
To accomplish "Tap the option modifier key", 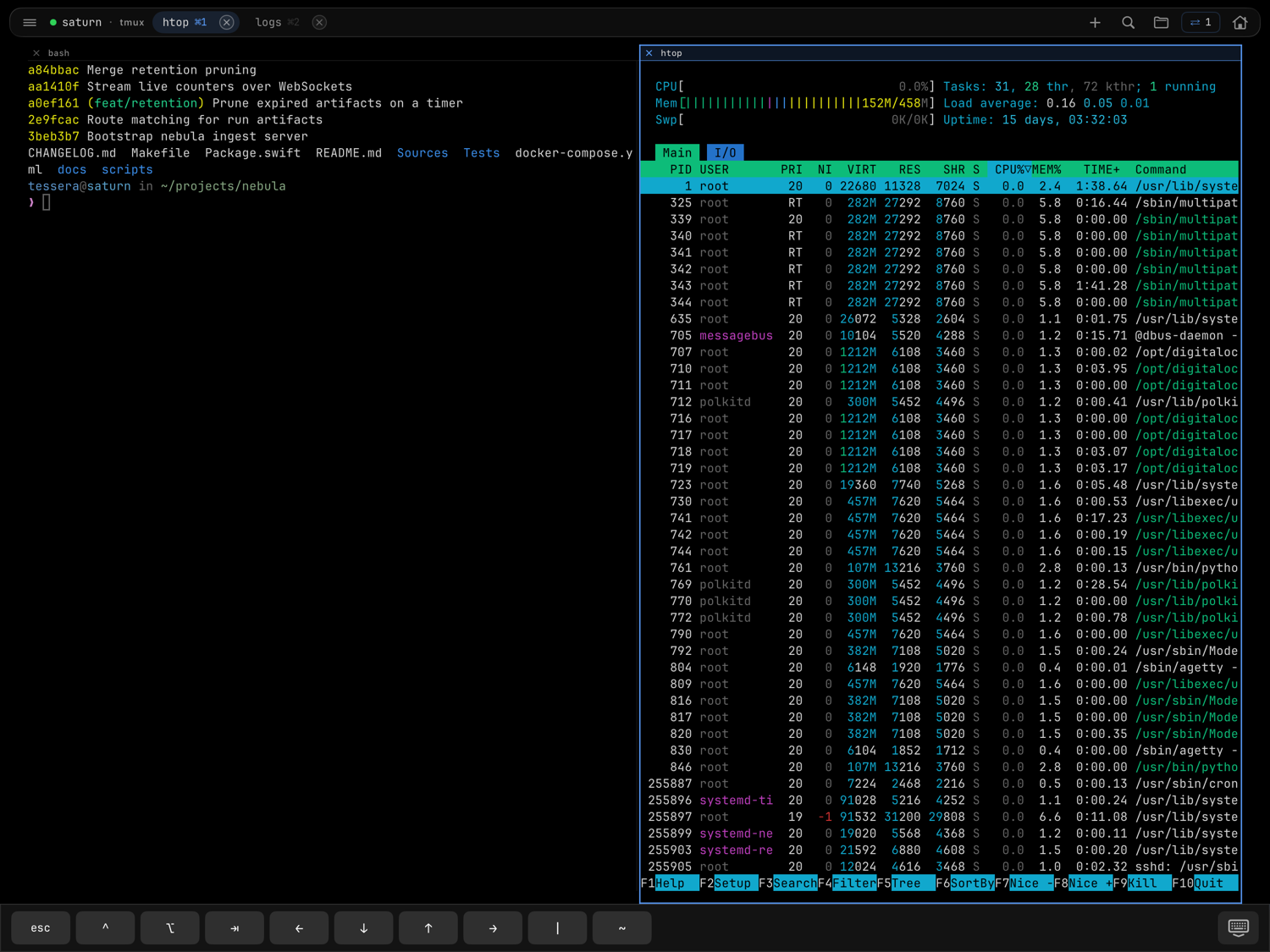I will click(170, 928).
